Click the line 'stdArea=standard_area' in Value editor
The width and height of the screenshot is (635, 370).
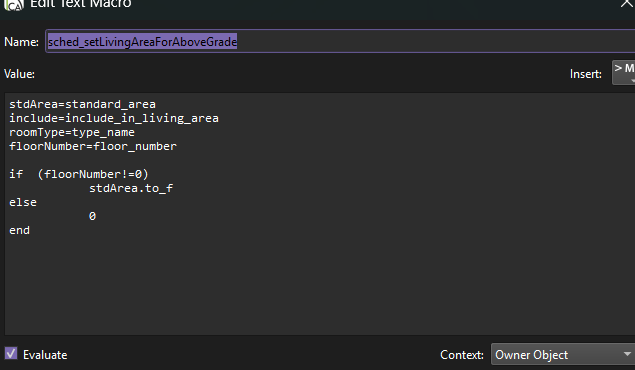tap(82, 104)
